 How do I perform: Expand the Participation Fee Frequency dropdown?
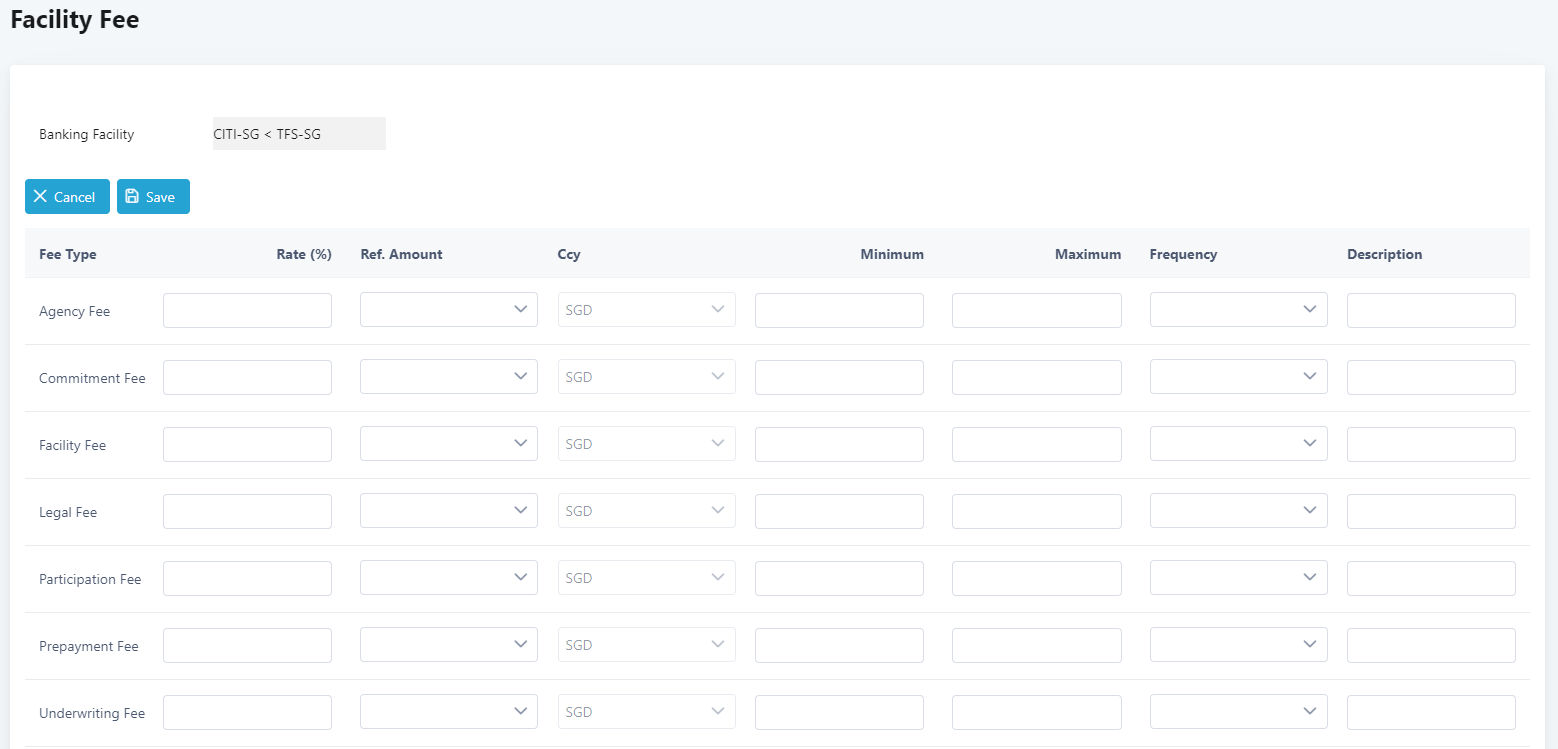[1238, 578]
